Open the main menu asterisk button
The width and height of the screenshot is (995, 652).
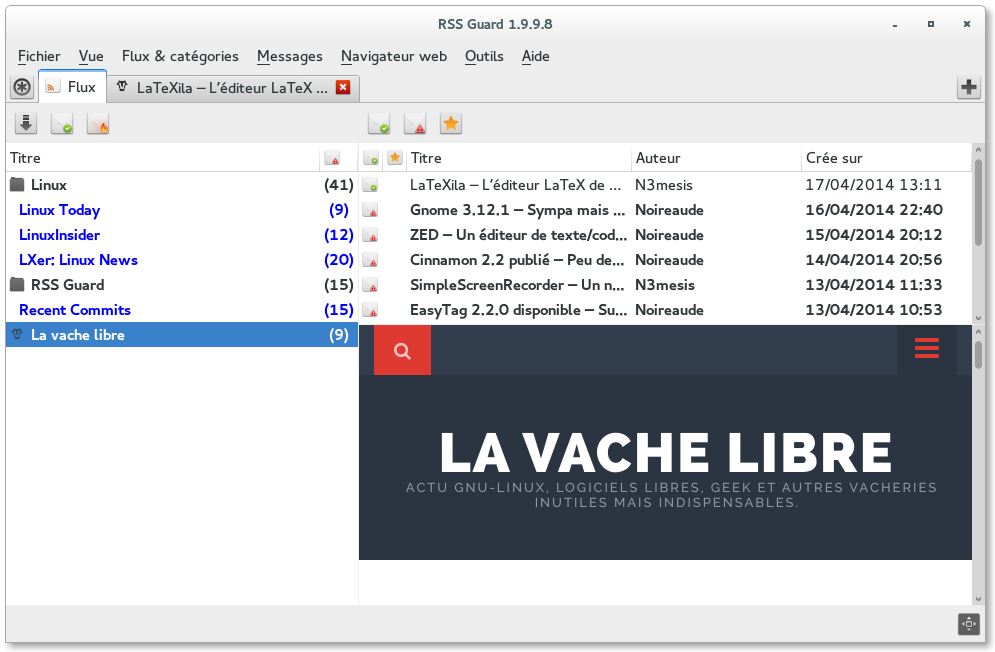(22, 87)
